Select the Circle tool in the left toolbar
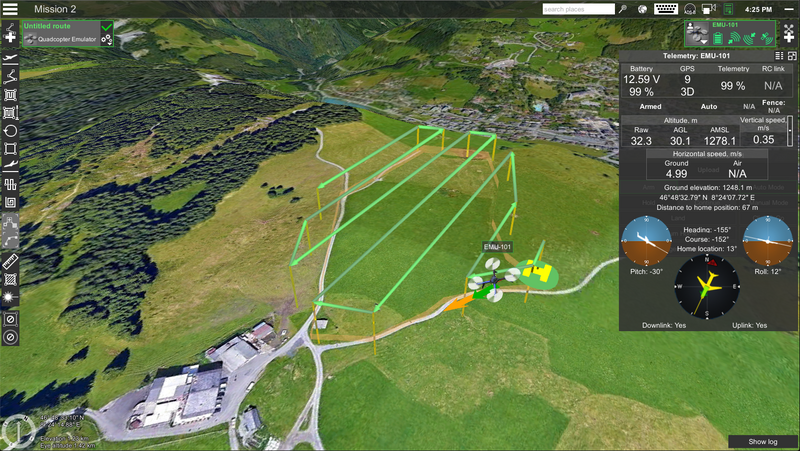This screenshot has width=800, height=451. pyautogui.click(x=11, y=130)
